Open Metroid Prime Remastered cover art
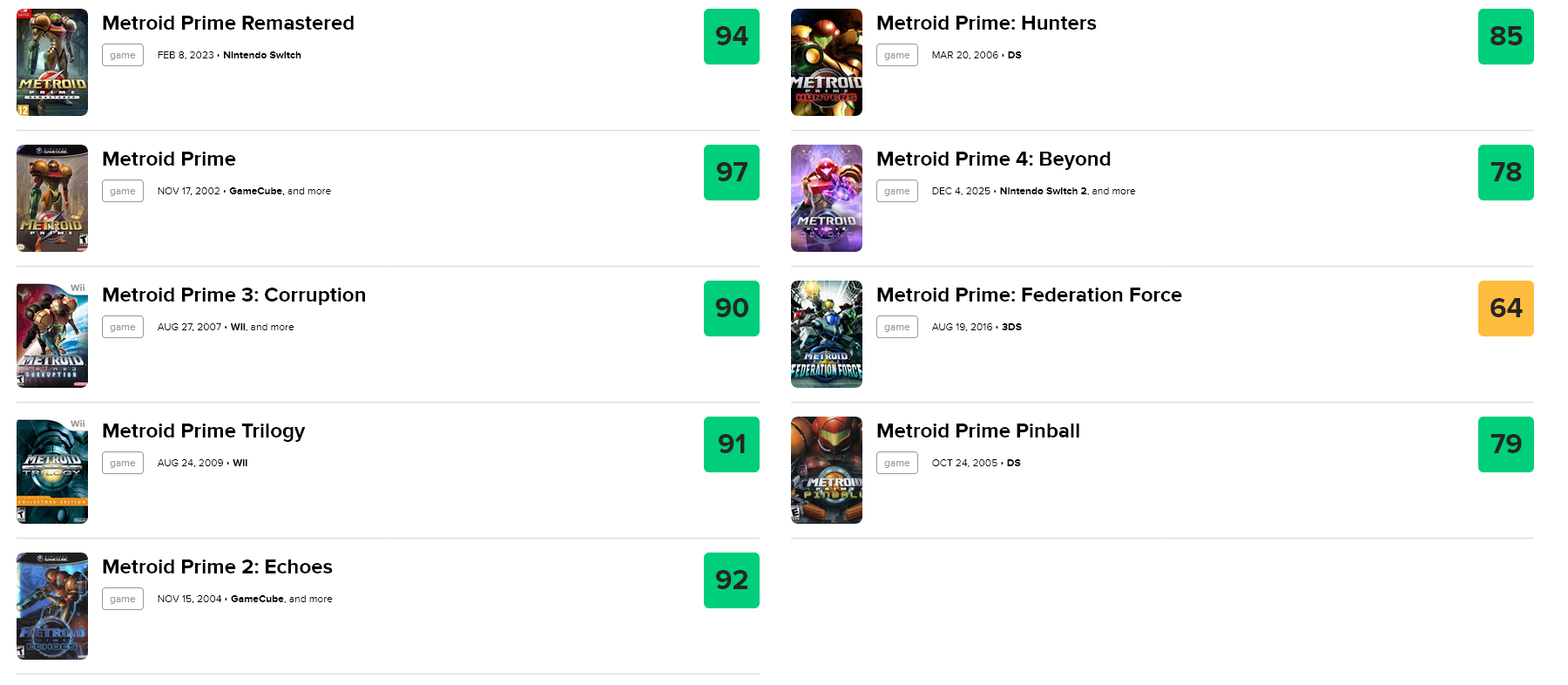 [x=52, y=63]
